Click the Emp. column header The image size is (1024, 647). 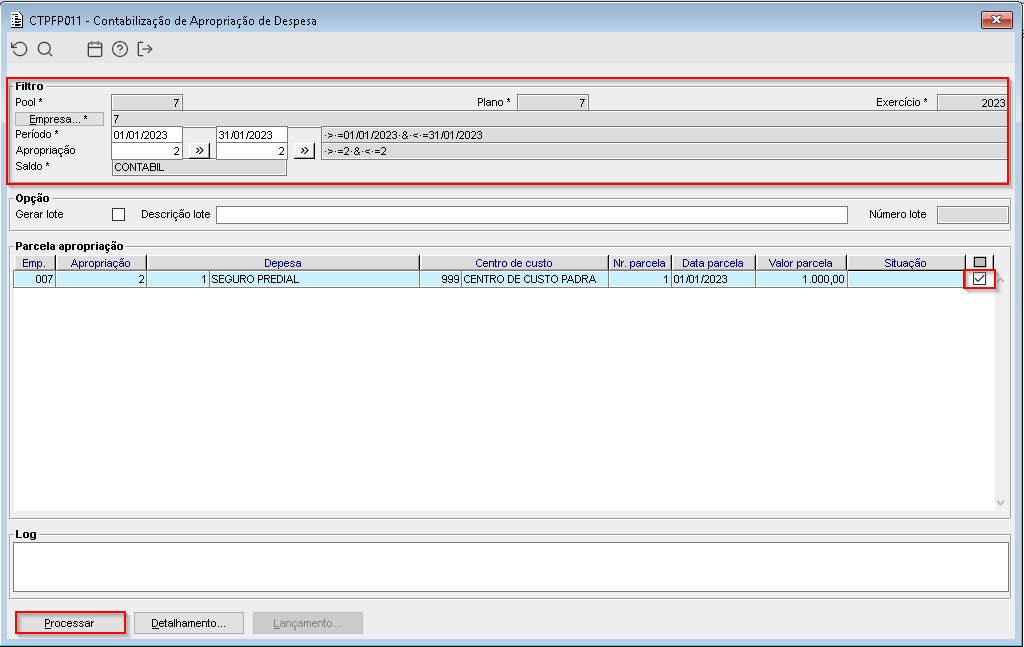click(x=34, y=262)
